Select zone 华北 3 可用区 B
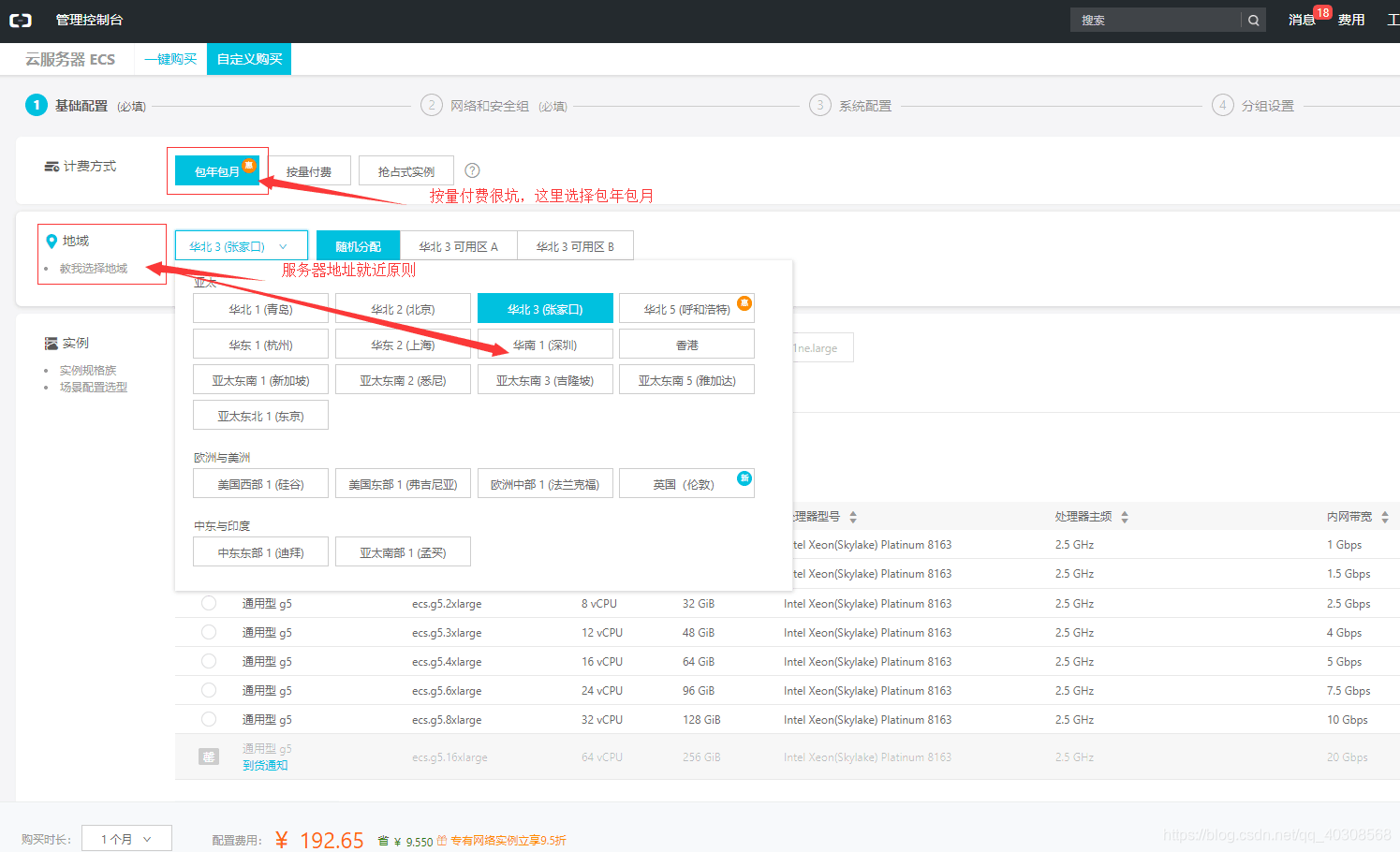The width and height of the screenshot is (1400, 852). tap(575, 246)
